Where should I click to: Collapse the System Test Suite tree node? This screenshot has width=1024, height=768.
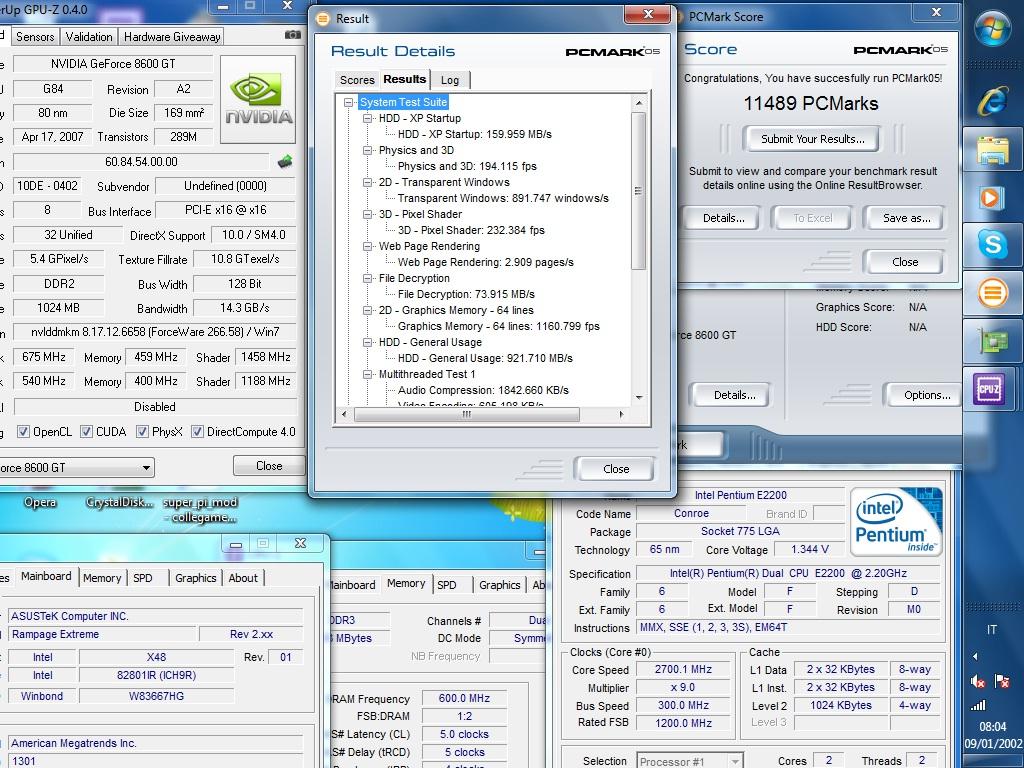coord(349,103)
